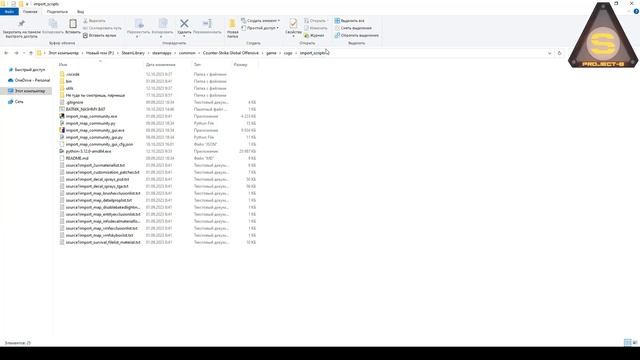Switch to large icons view in status bar

click(x=635, y=342)
